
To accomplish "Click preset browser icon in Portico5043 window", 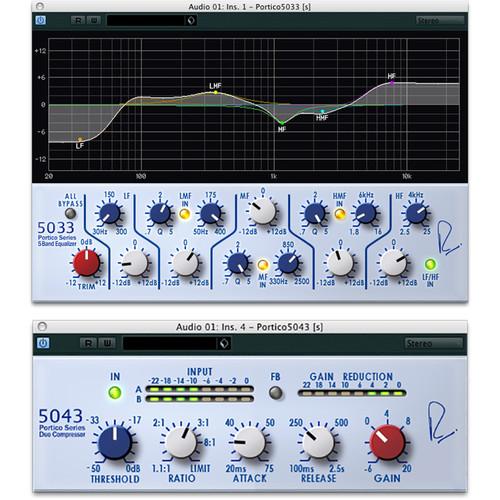I will coord(224,343).
